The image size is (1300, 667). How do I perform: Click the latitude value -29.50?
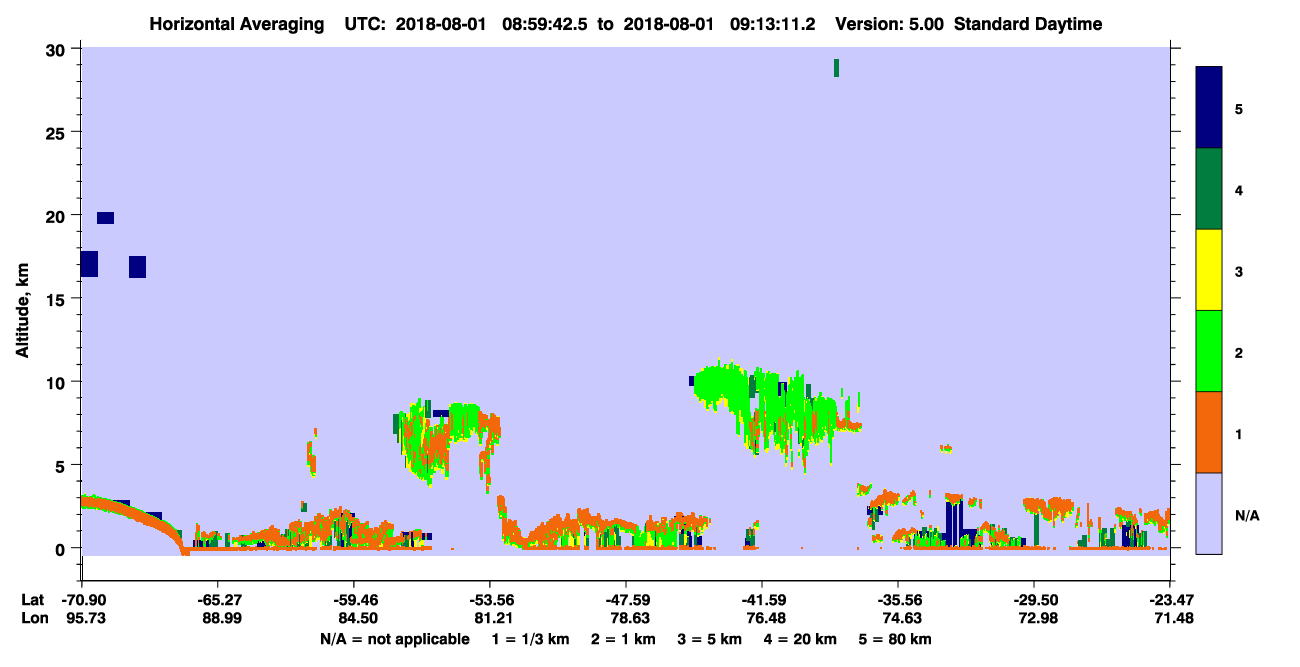pos(1034,600)
